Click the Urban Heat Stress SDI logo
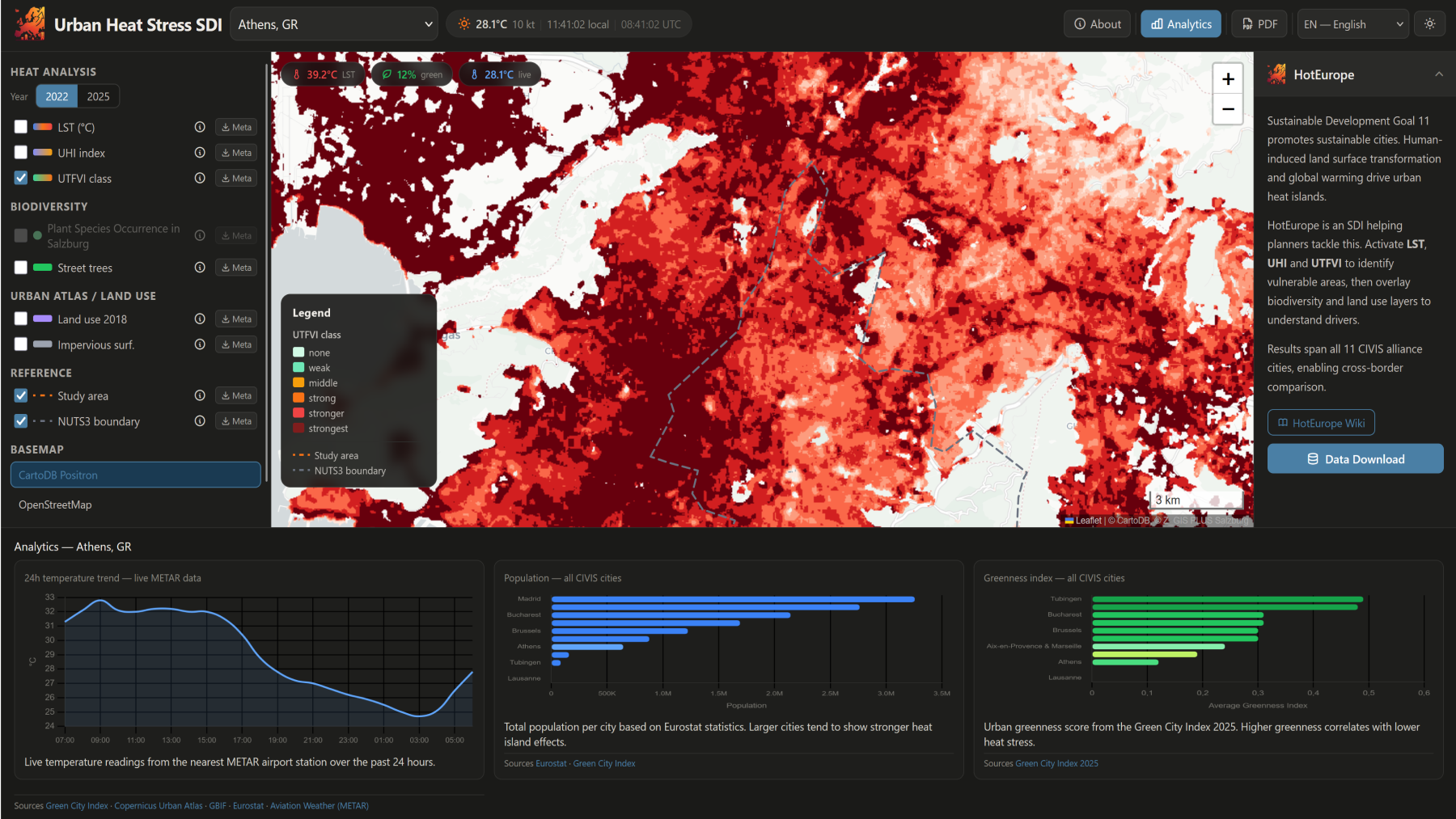This screenshot has width=1456, height=819. 30,24
